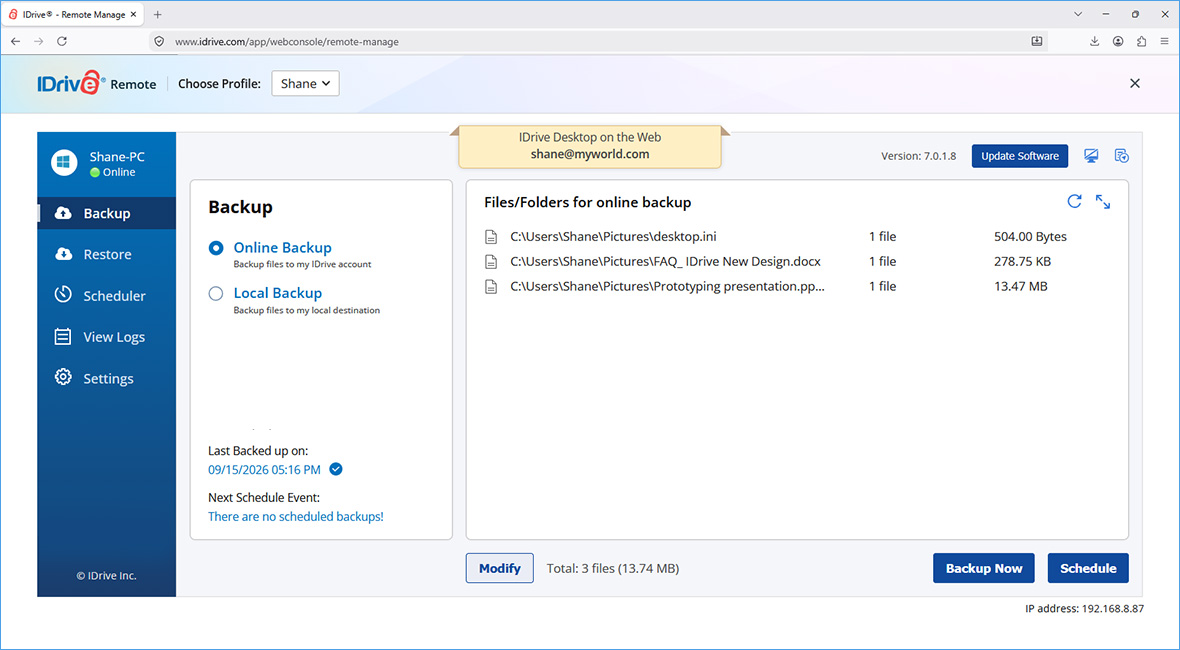Image resolution: width=1180 pixels, height=650 pixels.
Task: Click the Modify button
Action: click(x=500, y=568)
